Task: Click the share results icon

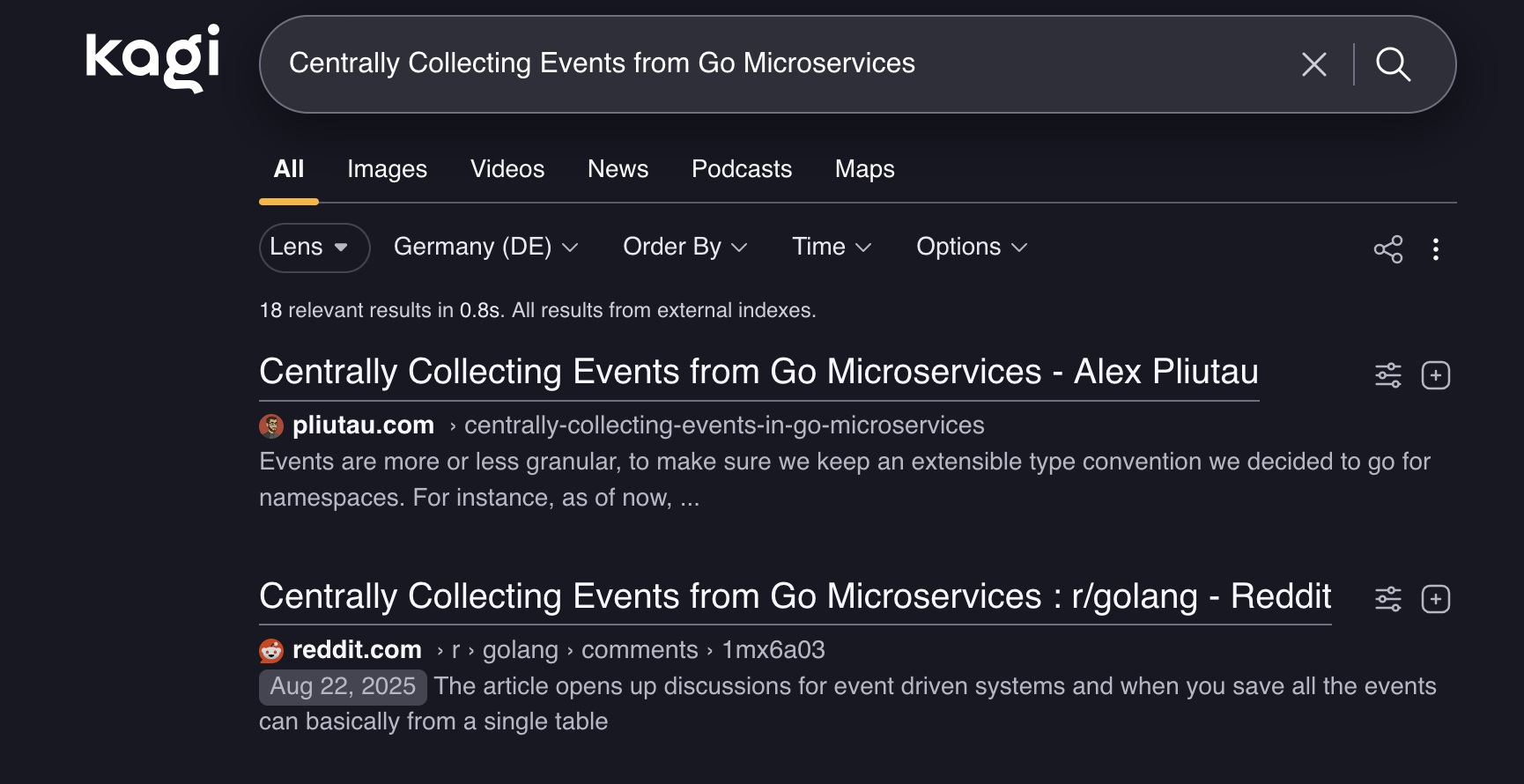Action: click(1388, 249)
